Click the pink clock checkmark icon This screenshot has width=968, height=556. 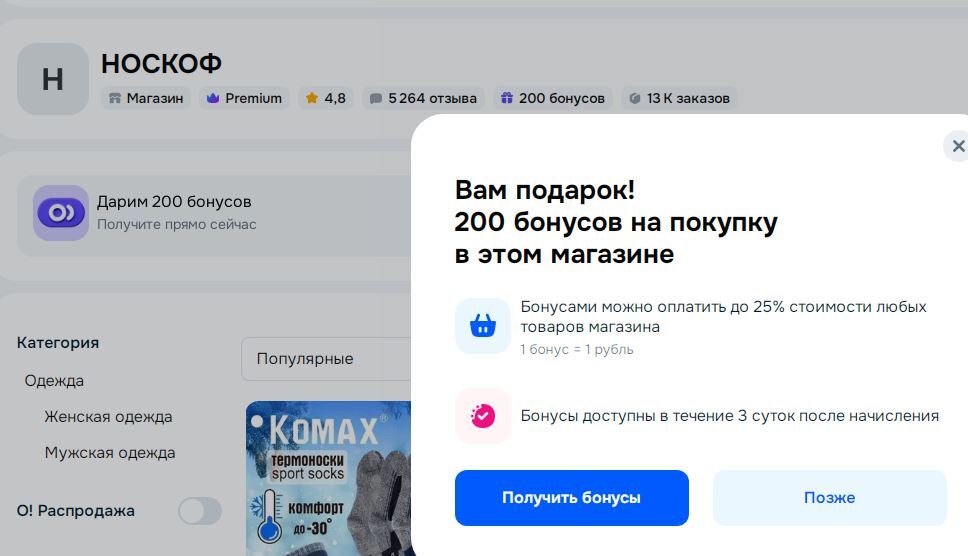pos(483,416)
